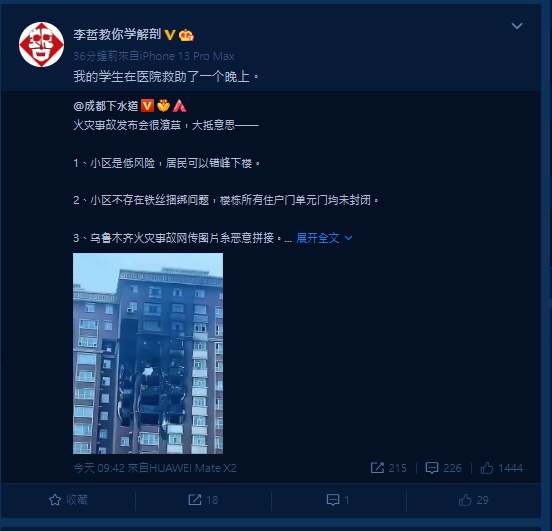Click the 今天 09:42 timestamp of original post
This screenshot has height=531, width=552.
click(x=99, y=468)
